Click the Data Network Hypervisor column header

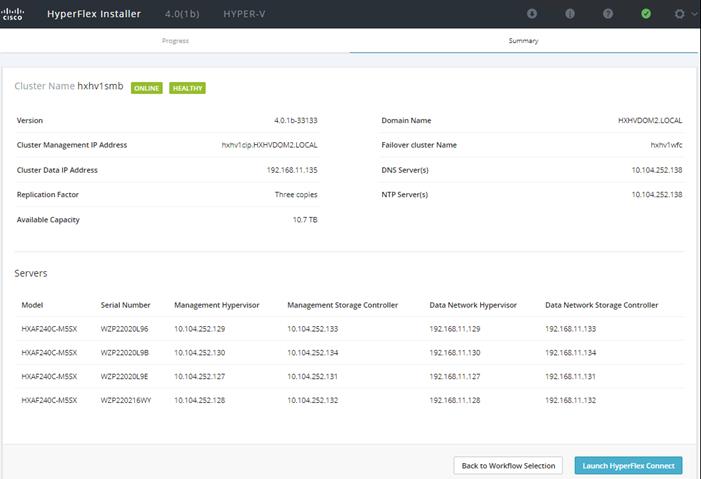[x=473, y=305]
